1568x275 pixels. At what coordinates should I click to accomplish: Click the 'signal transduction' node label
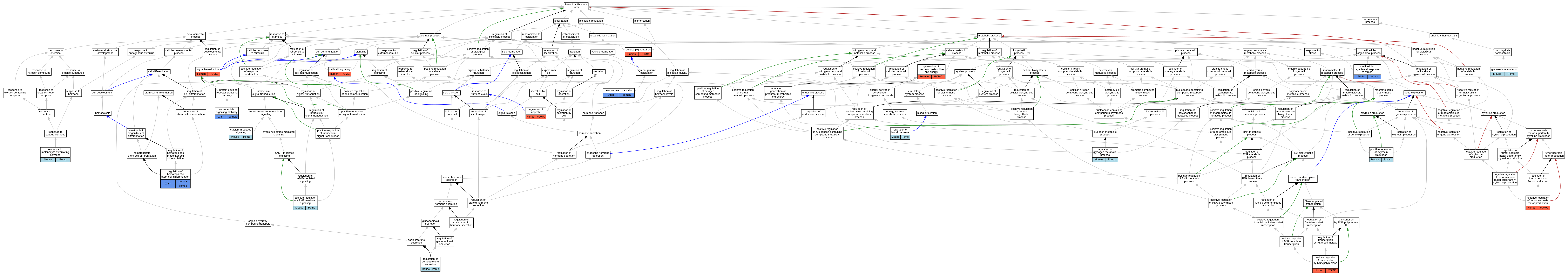pyautogui.click(x=208, y=69)
